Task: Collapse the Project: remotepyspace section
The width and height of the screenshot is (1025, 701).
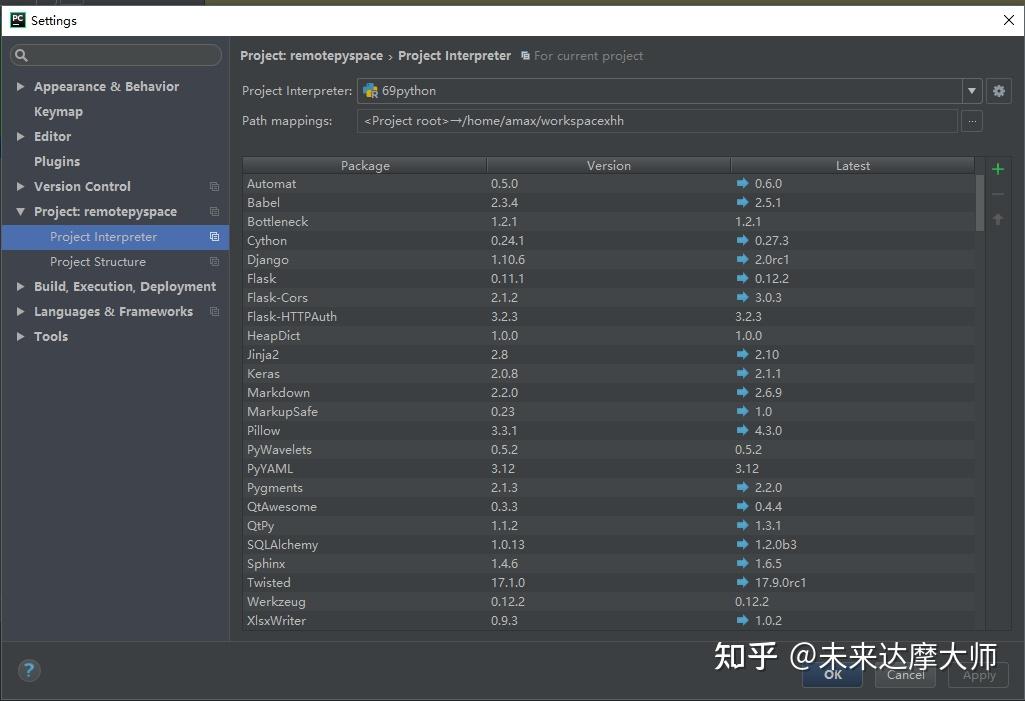Action: click(20, 211)
